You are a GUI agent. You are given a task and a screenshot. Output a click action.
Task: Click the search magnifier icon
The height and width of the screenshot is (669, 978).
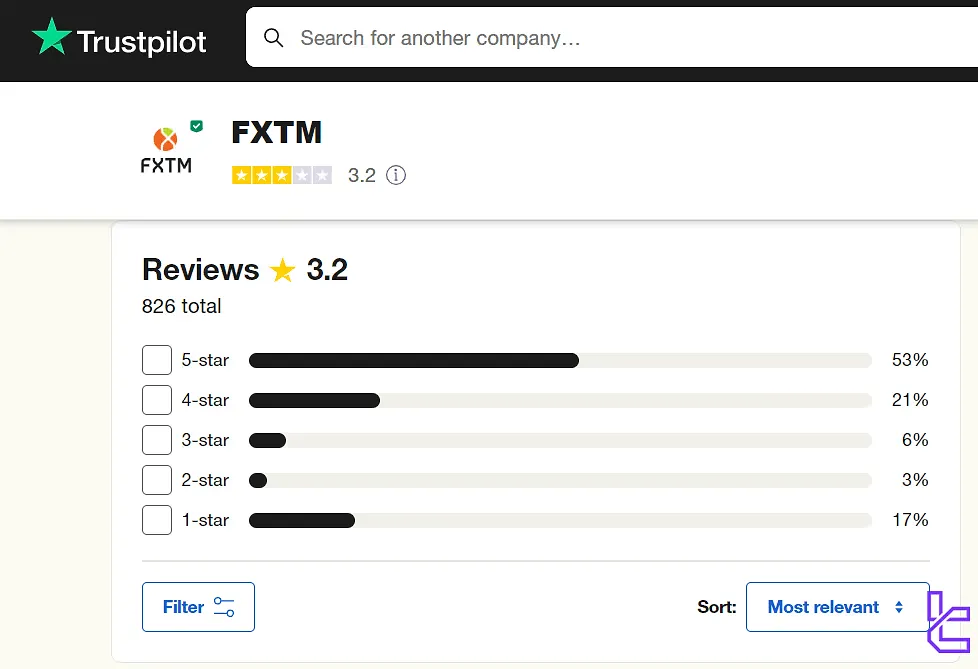pyautogui.click(x=273, y=38)
